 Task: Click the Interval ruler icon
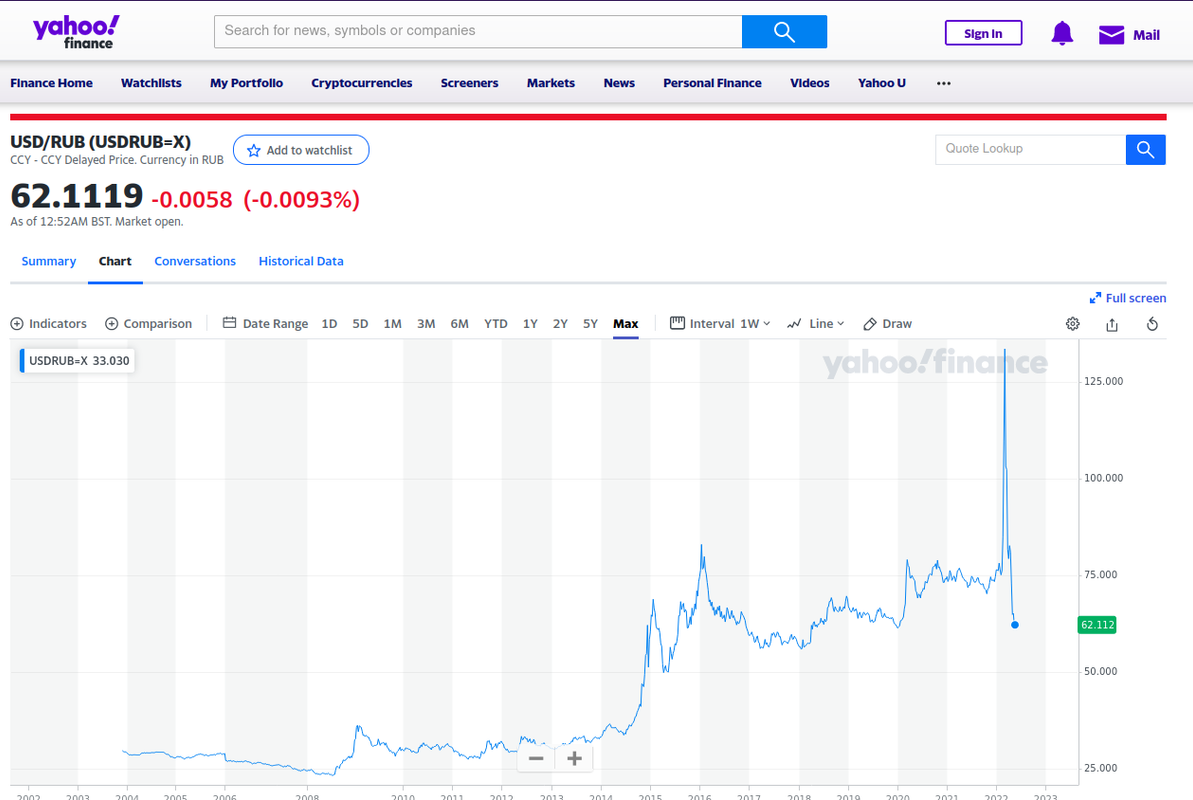[x=677, y=323]
